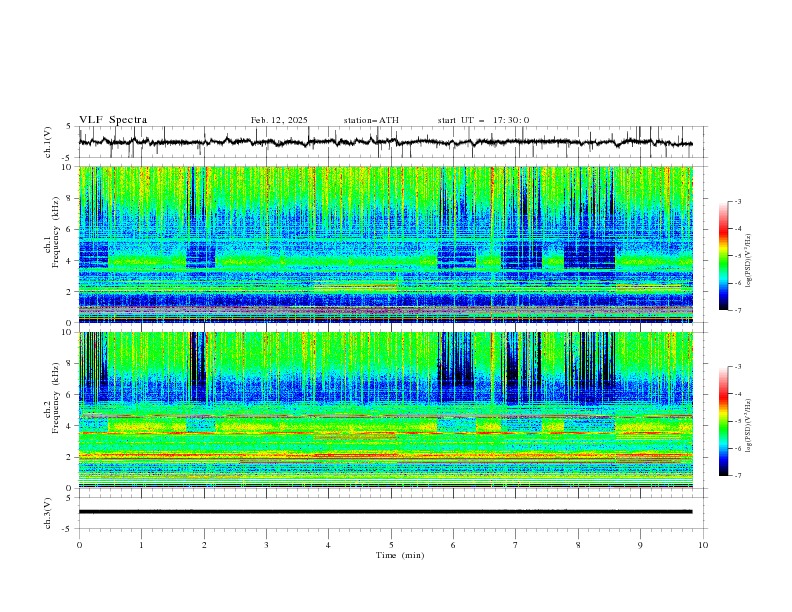Click the "3" tick on the time axis
Screen dimensions: 792x612
point(266,545)
